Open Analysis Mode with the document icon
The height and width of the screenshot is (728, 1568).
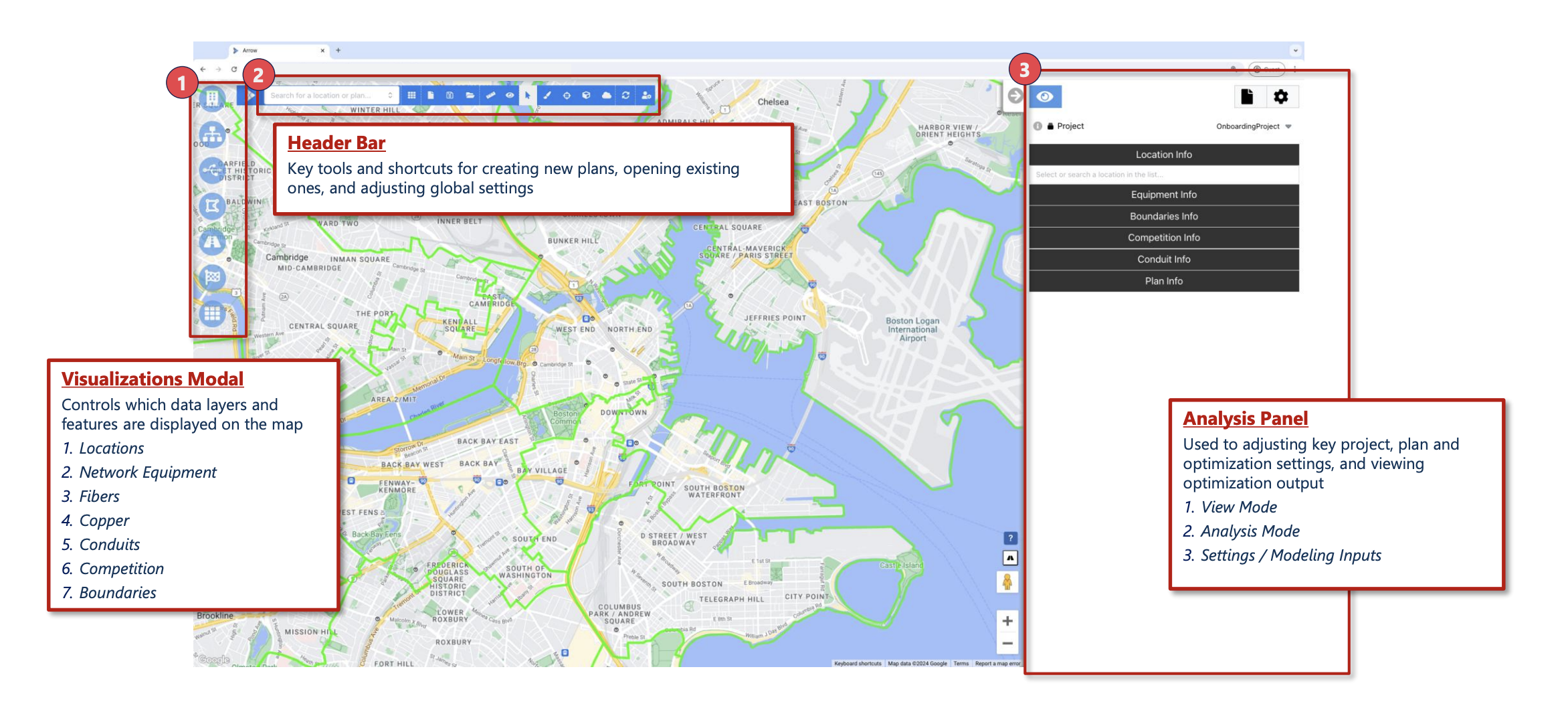coord(1247,97)
